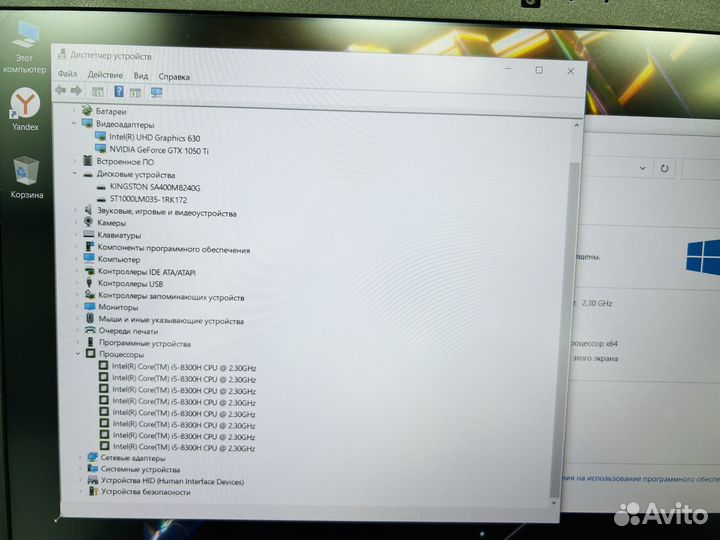720x540 pixels.
Task: Expand Звуковые, игровые и видеоустройства category
Action: coord(76,210)
